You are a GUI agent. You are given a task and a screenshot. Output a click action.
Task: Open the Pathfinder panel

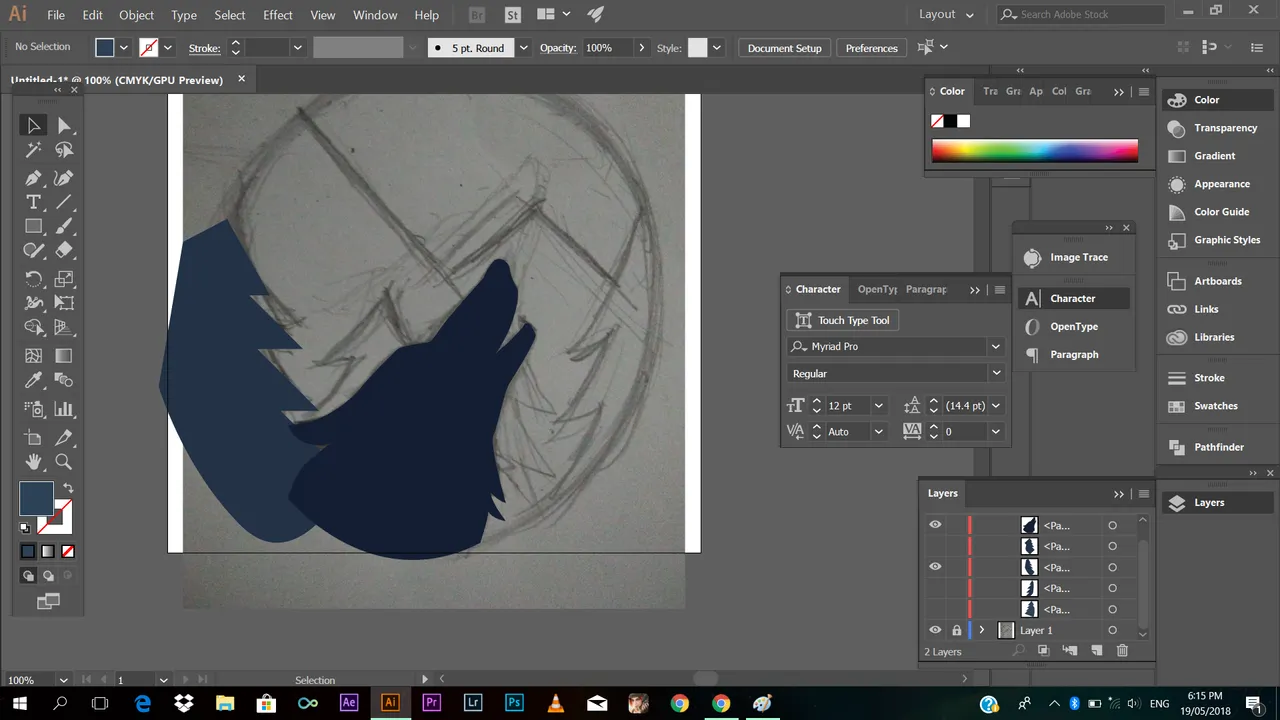tap(1218, 447)
